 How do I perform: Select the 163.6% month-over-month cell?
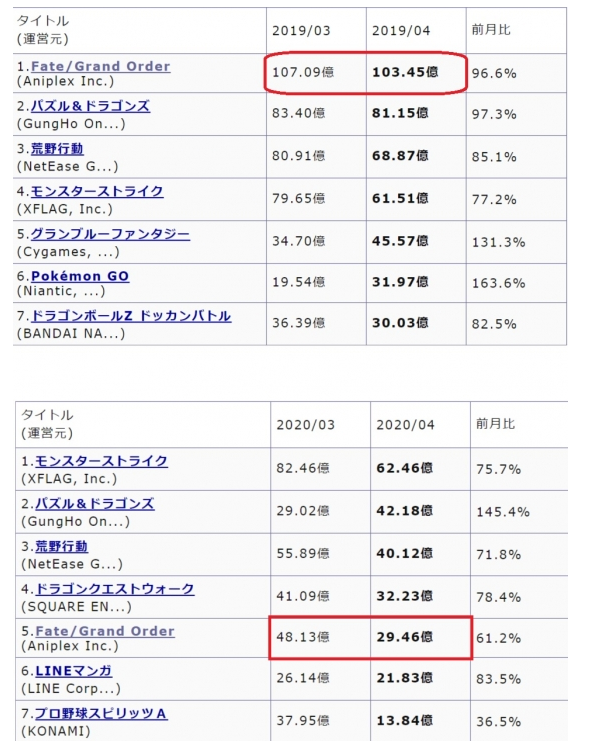coord(516,283)
